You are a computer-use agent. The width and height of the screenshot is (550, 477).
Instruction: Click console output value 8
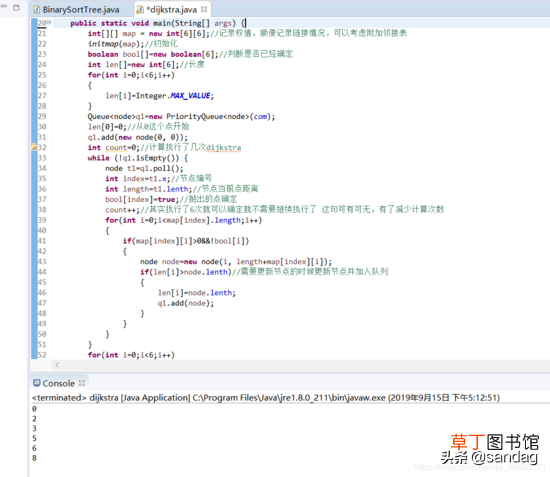(x=34, y=458)
